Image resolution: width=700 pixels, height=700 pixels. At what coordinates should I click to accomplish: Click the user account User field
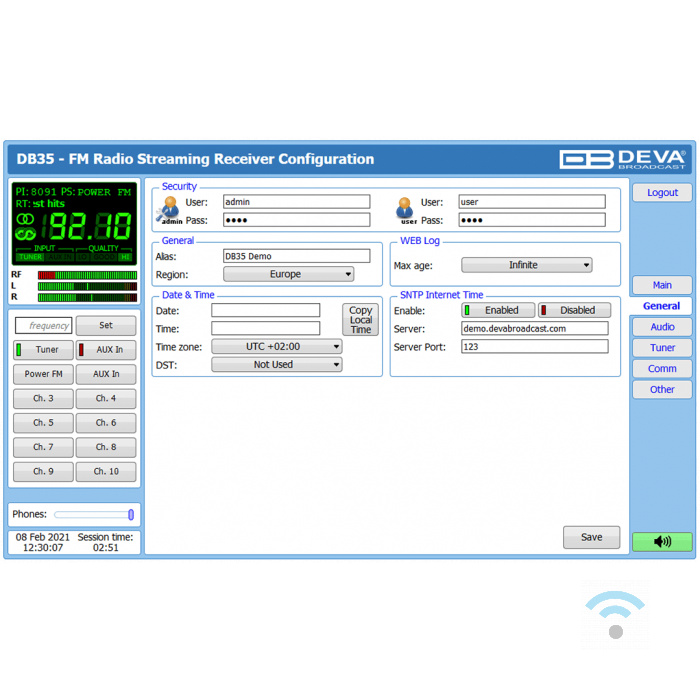[x=532, y=202]
